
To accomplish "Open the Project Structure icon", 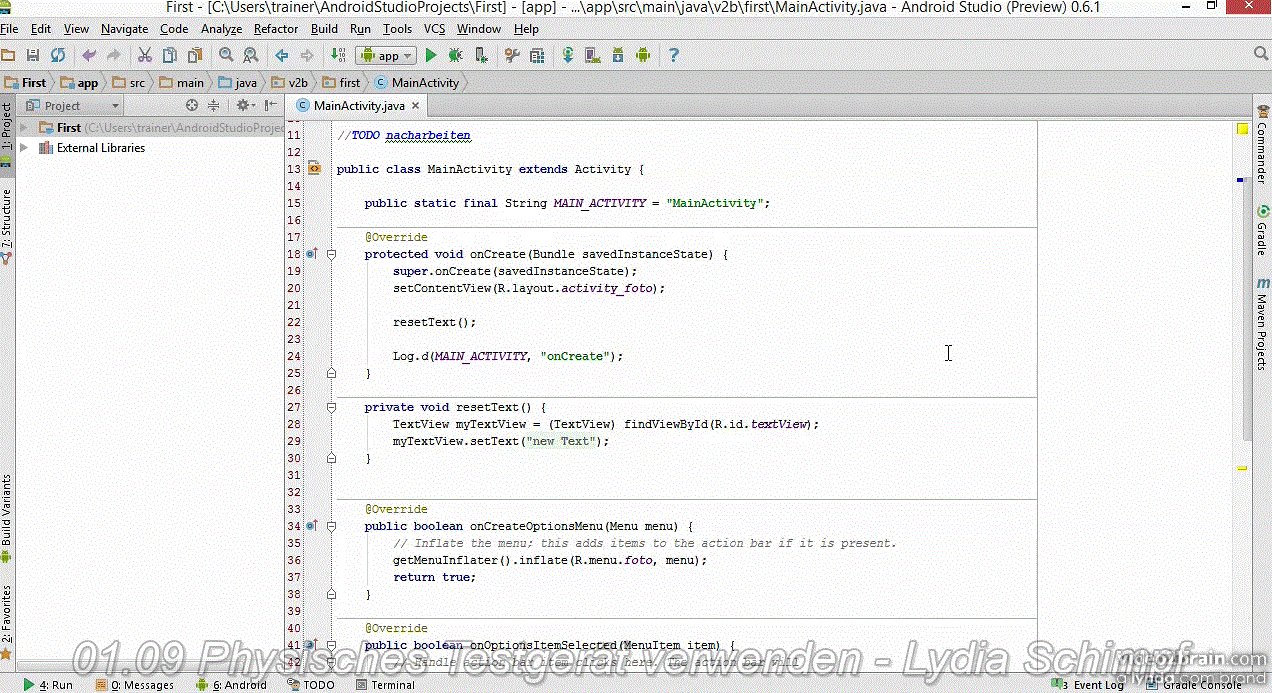I will coord(538,55).
